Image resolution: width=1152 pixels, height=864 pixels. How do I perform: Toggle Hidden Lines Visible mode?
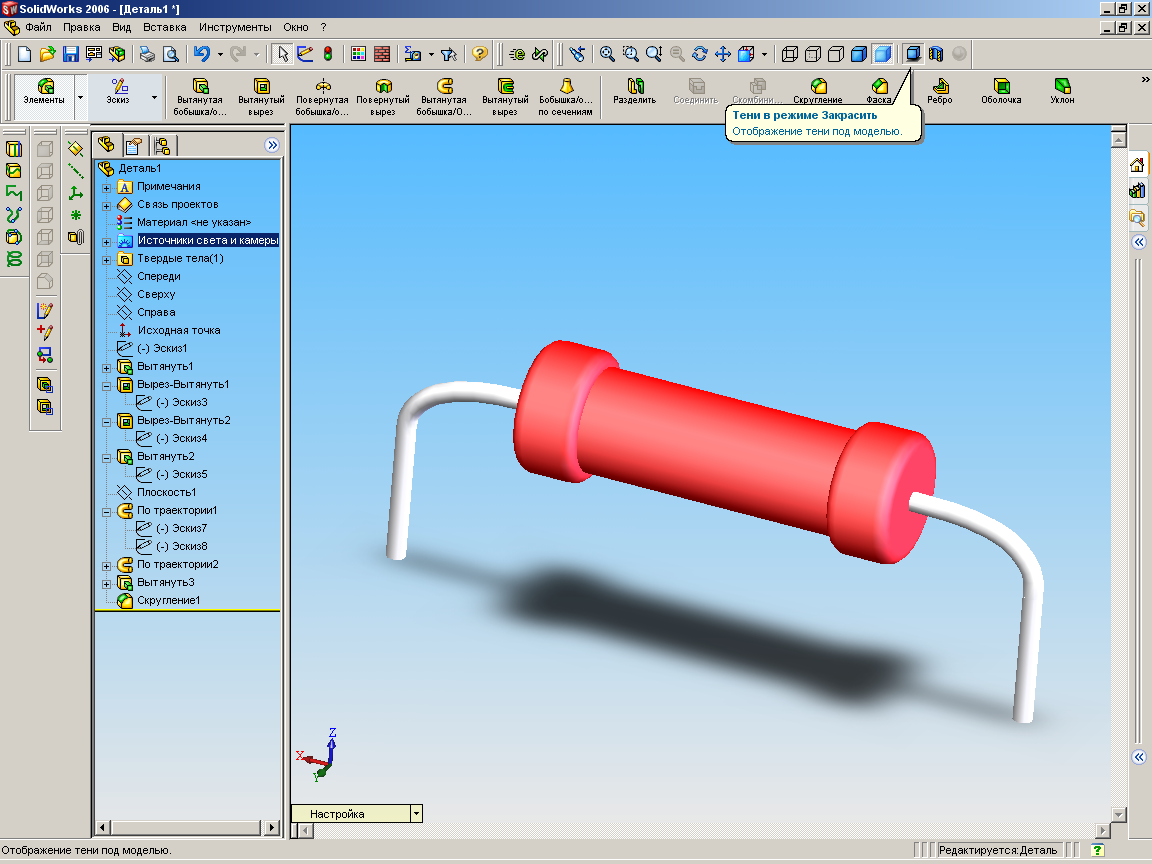pyautogui.click(x=813, y=54)
